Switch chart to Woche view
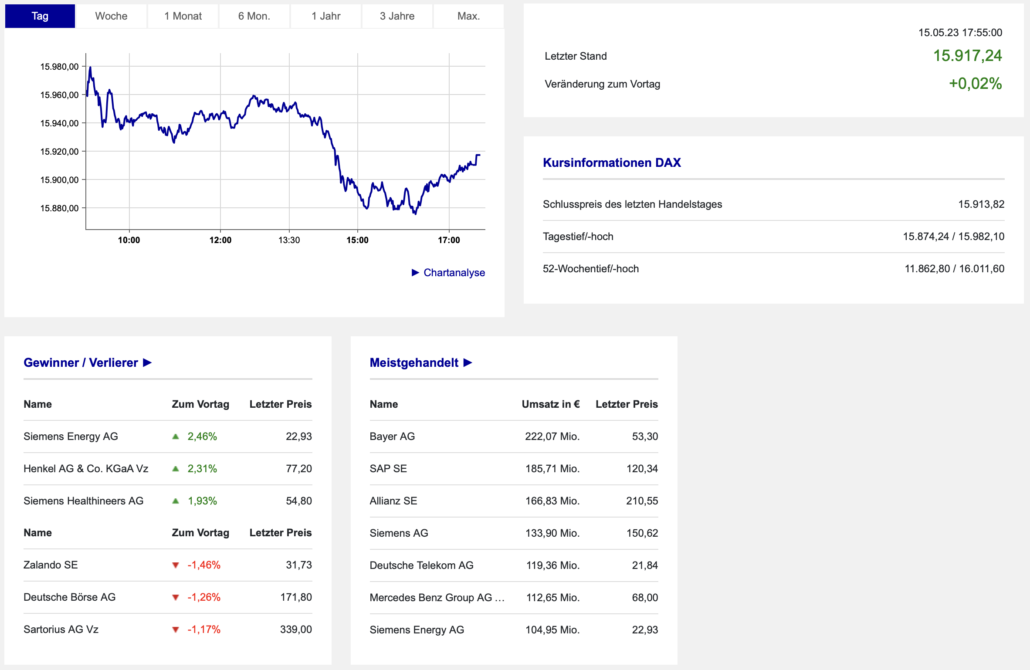 (111, 16)
